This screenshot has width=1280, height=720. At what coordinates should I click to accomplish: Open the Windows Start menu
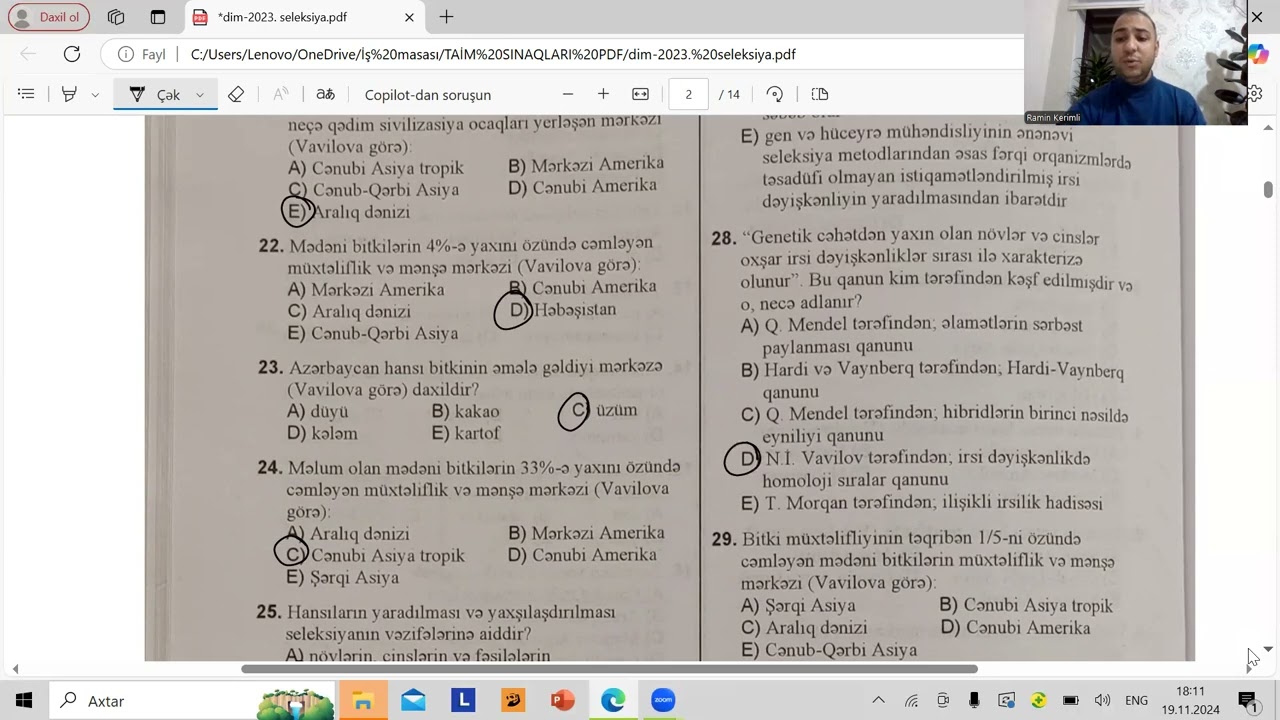pyautogui.click(x=24, y=701)
